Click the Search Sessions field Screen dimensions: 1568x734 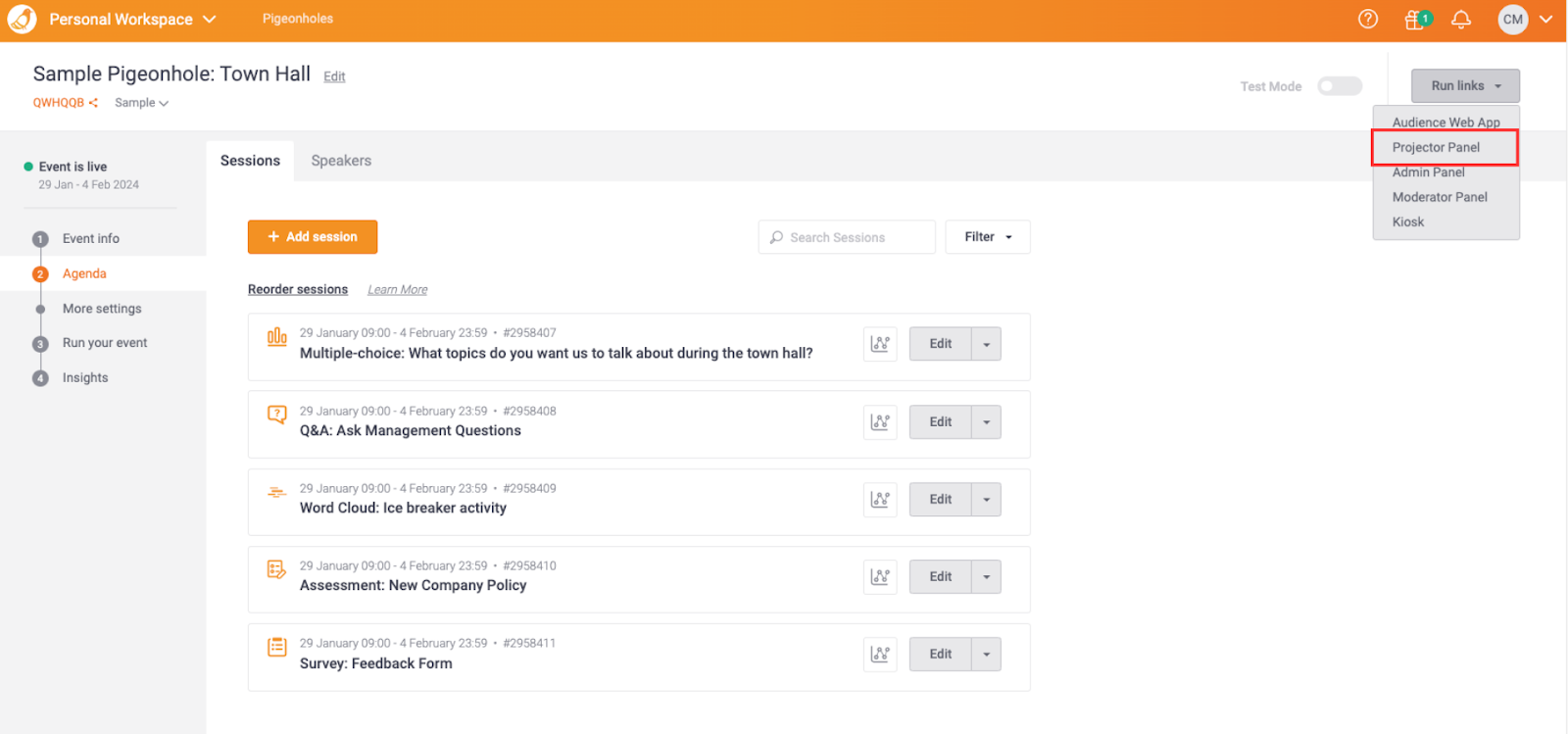(x=847, y=237)
